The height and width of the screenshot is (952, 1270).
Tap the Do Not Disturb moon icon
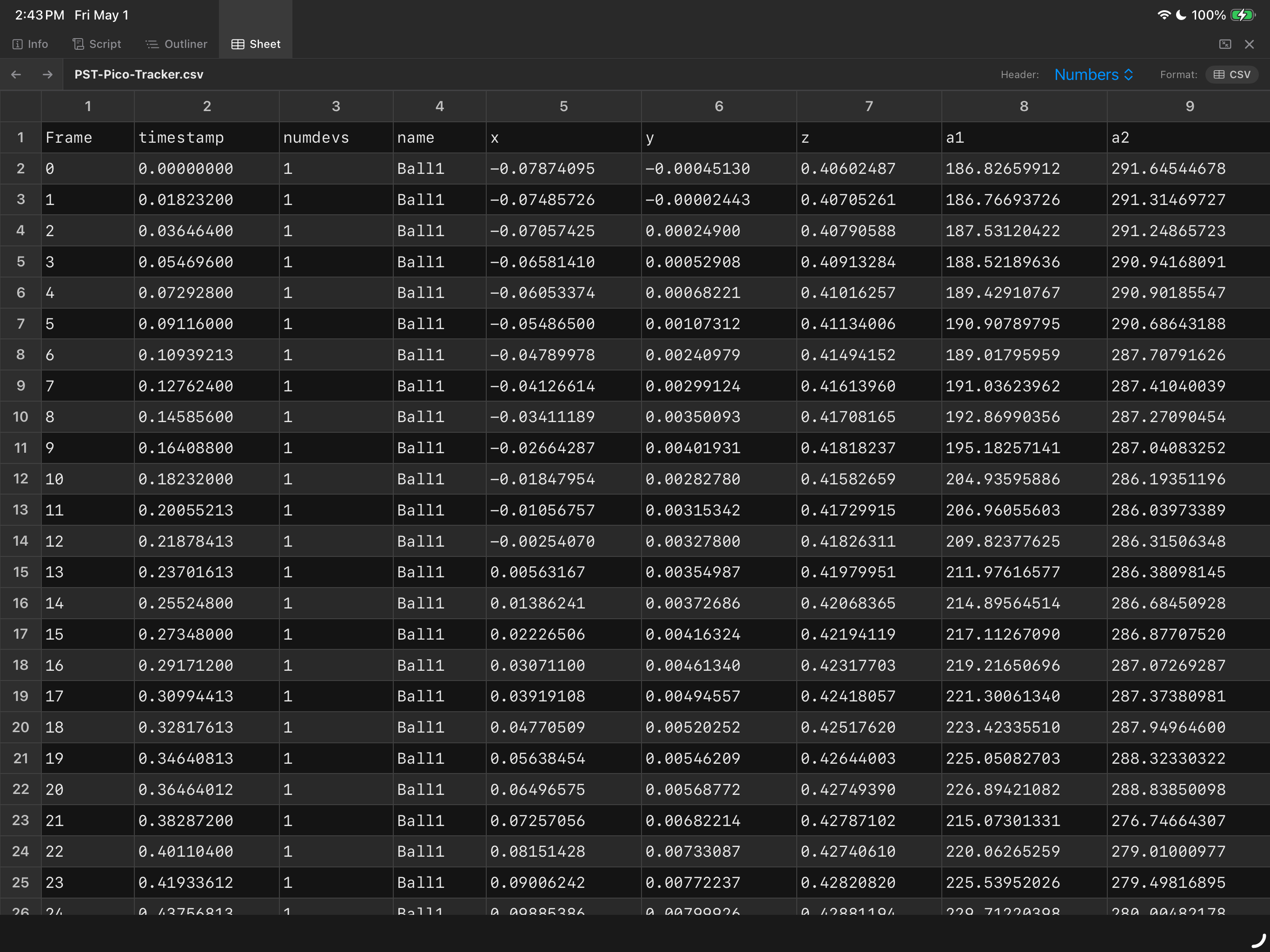pyautogui.click(x=1181, y=15)
